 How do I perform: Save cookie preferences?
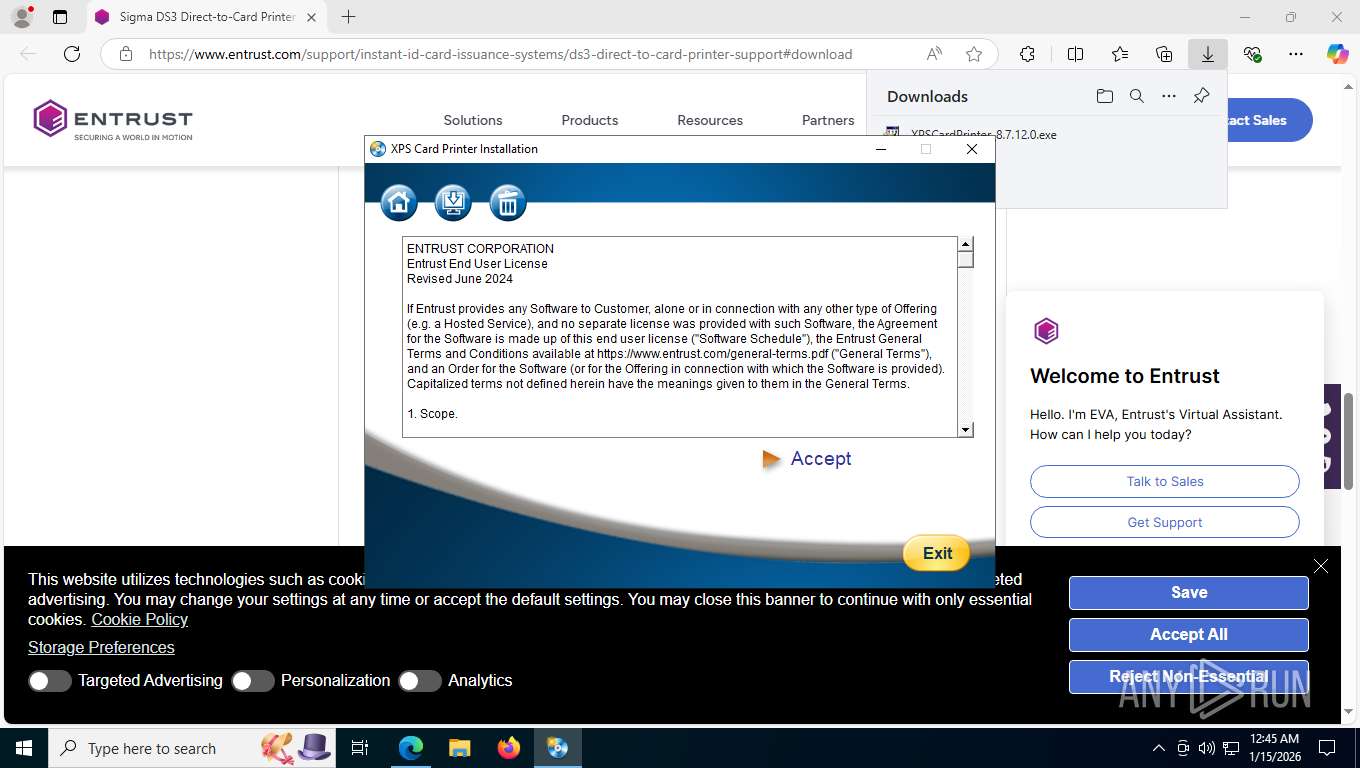1189,593
